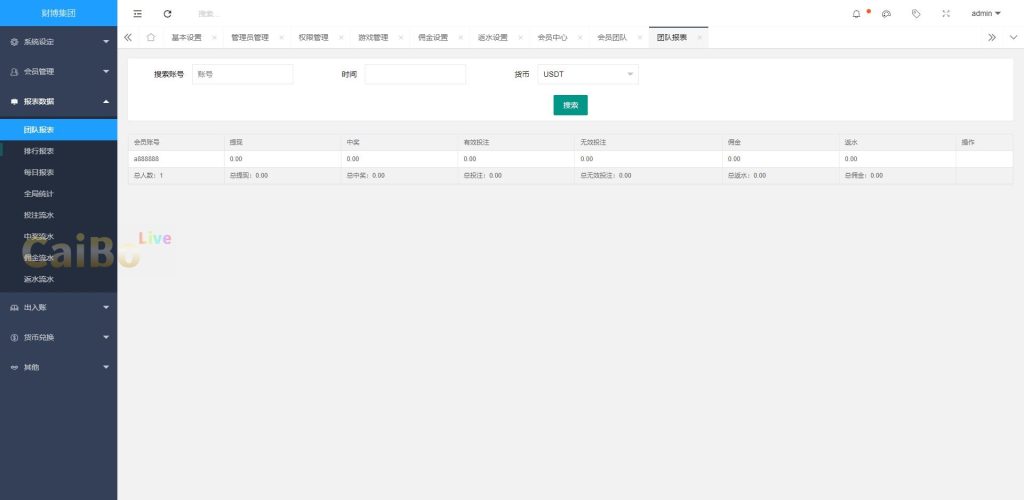Open the admin user dropdown
The width and height of the screenshot is (1024, 500).
[x=985, y=14]
